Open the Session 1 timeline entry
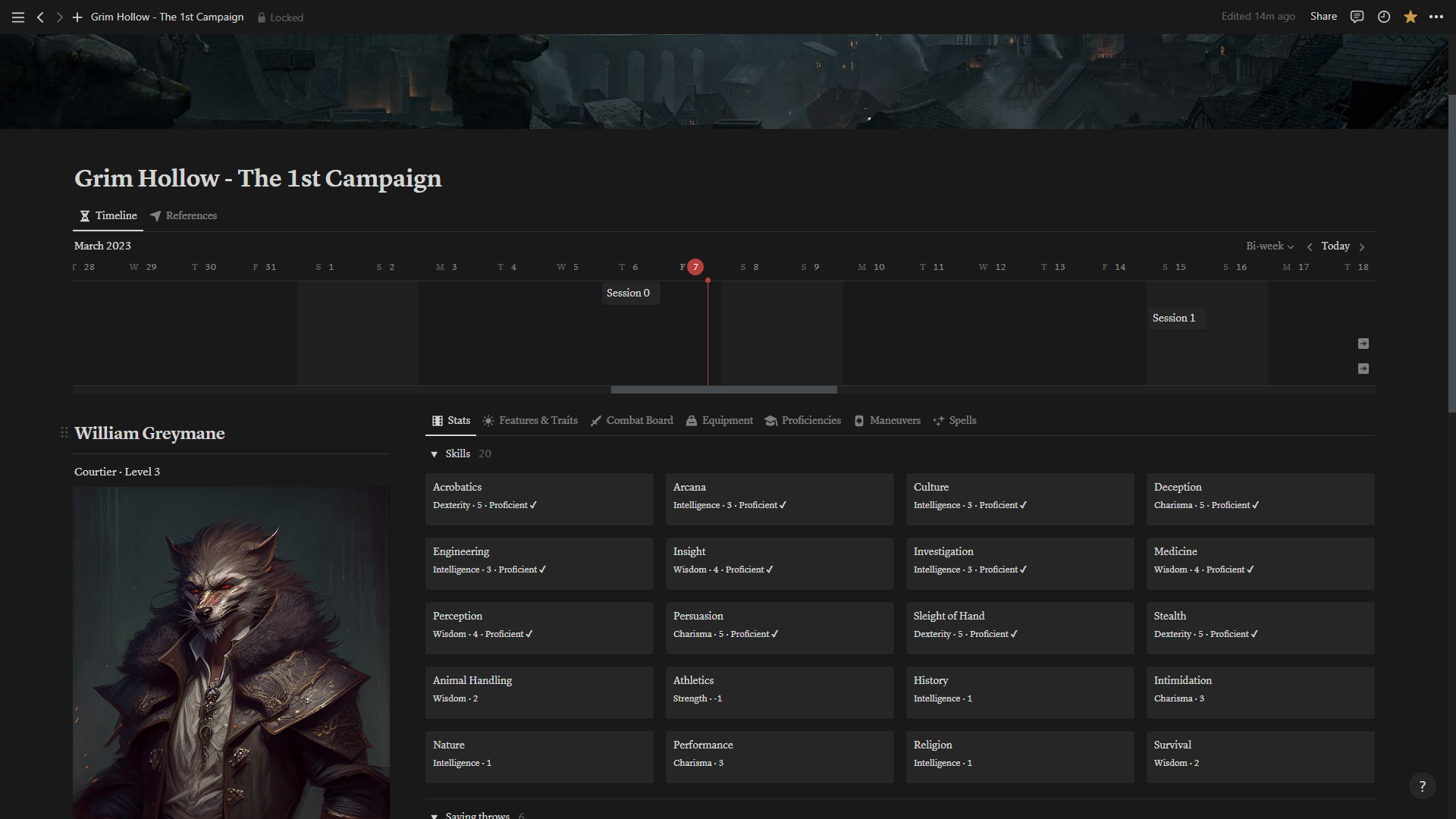 1173,318
